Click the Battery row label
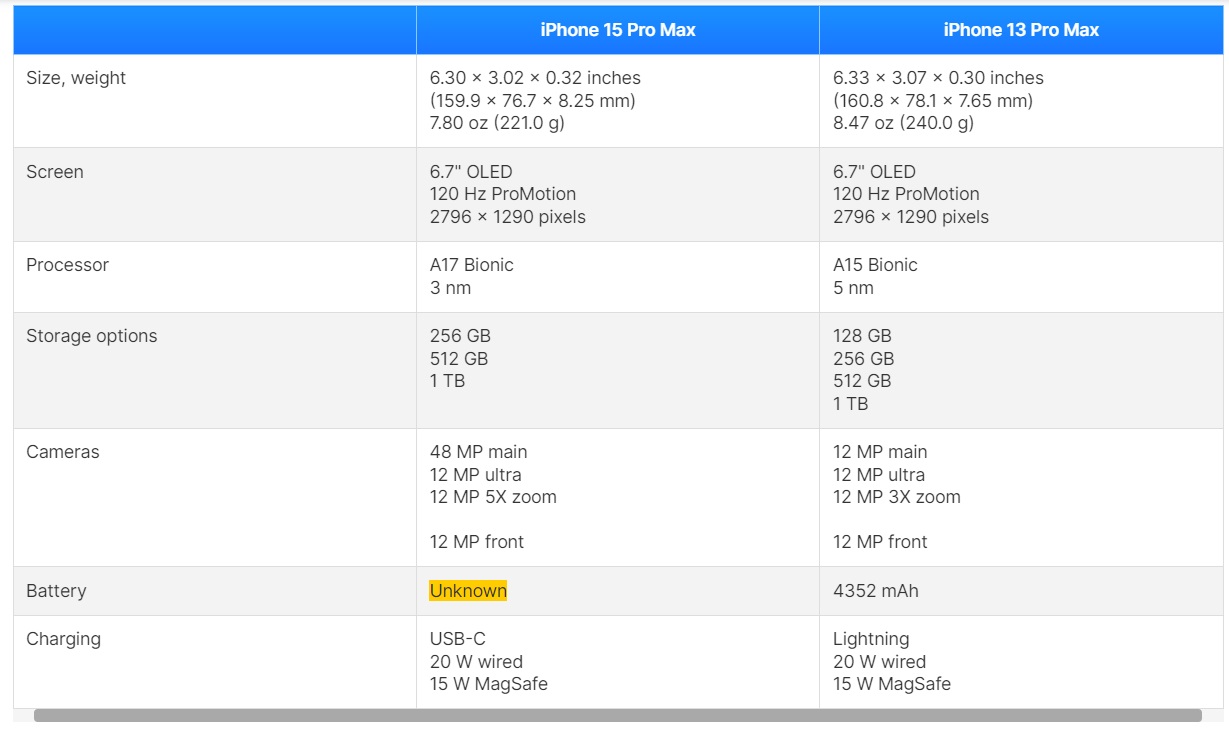1229x731 pixels. pos(56,591)
